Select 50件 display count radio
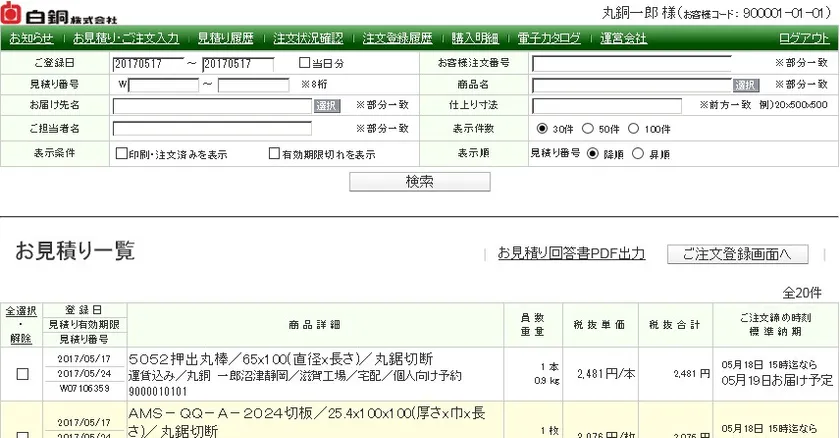 [x=588, y=129]
